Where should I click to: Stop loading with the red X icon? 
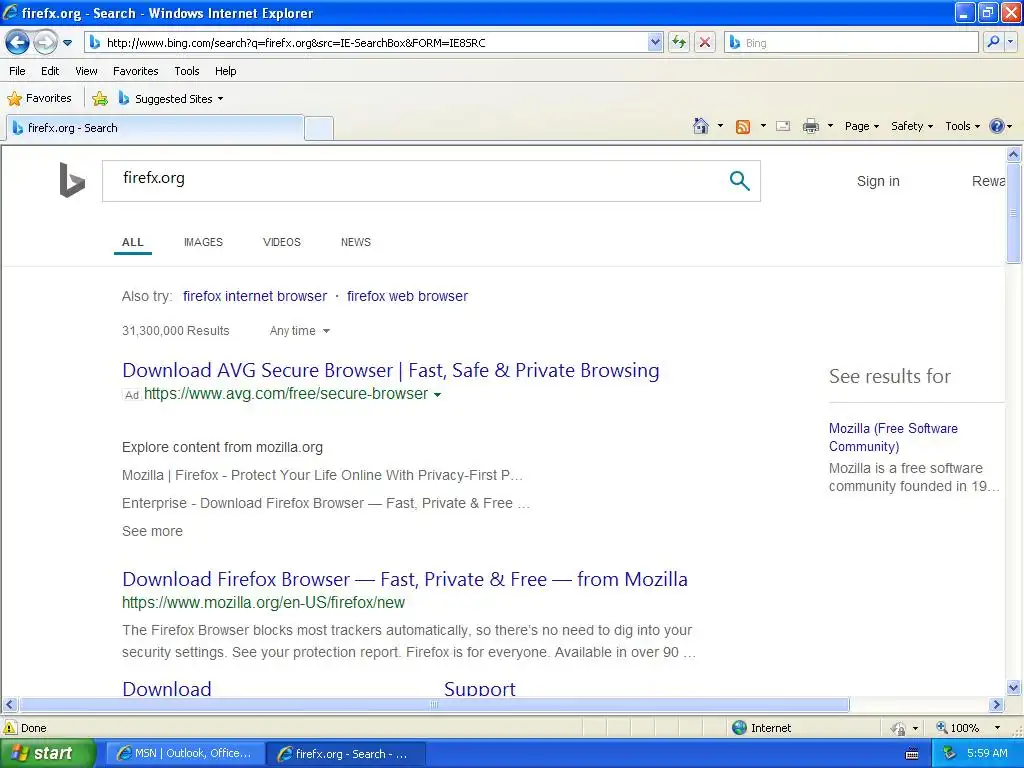pos(705,43)
